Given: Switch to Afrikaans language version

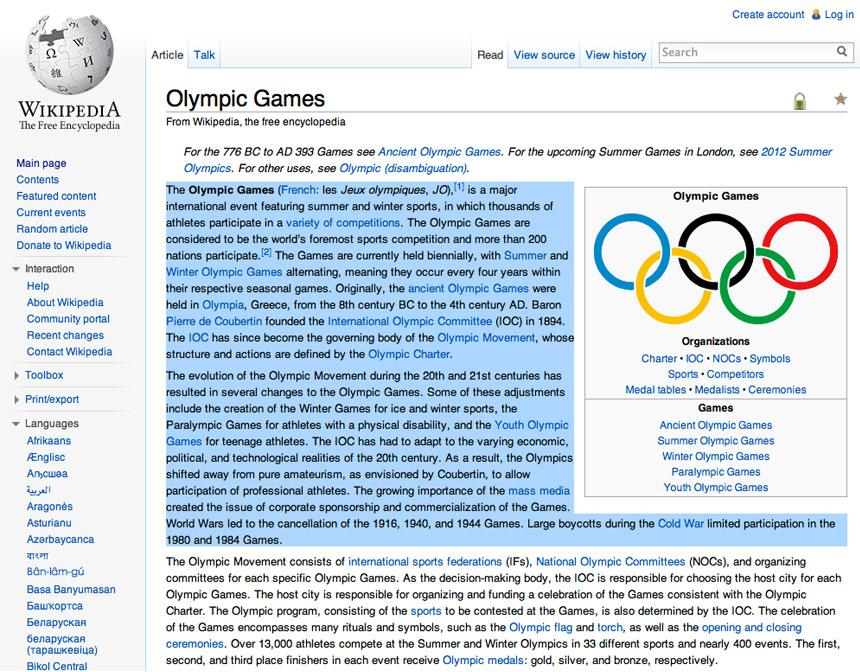Looking at the screenshot, I should click(x=49, y=441).
